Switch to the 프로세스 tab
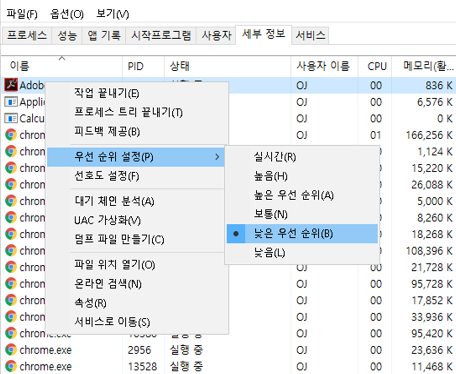This screenshot has height=374, width=456. pos(27,35)
